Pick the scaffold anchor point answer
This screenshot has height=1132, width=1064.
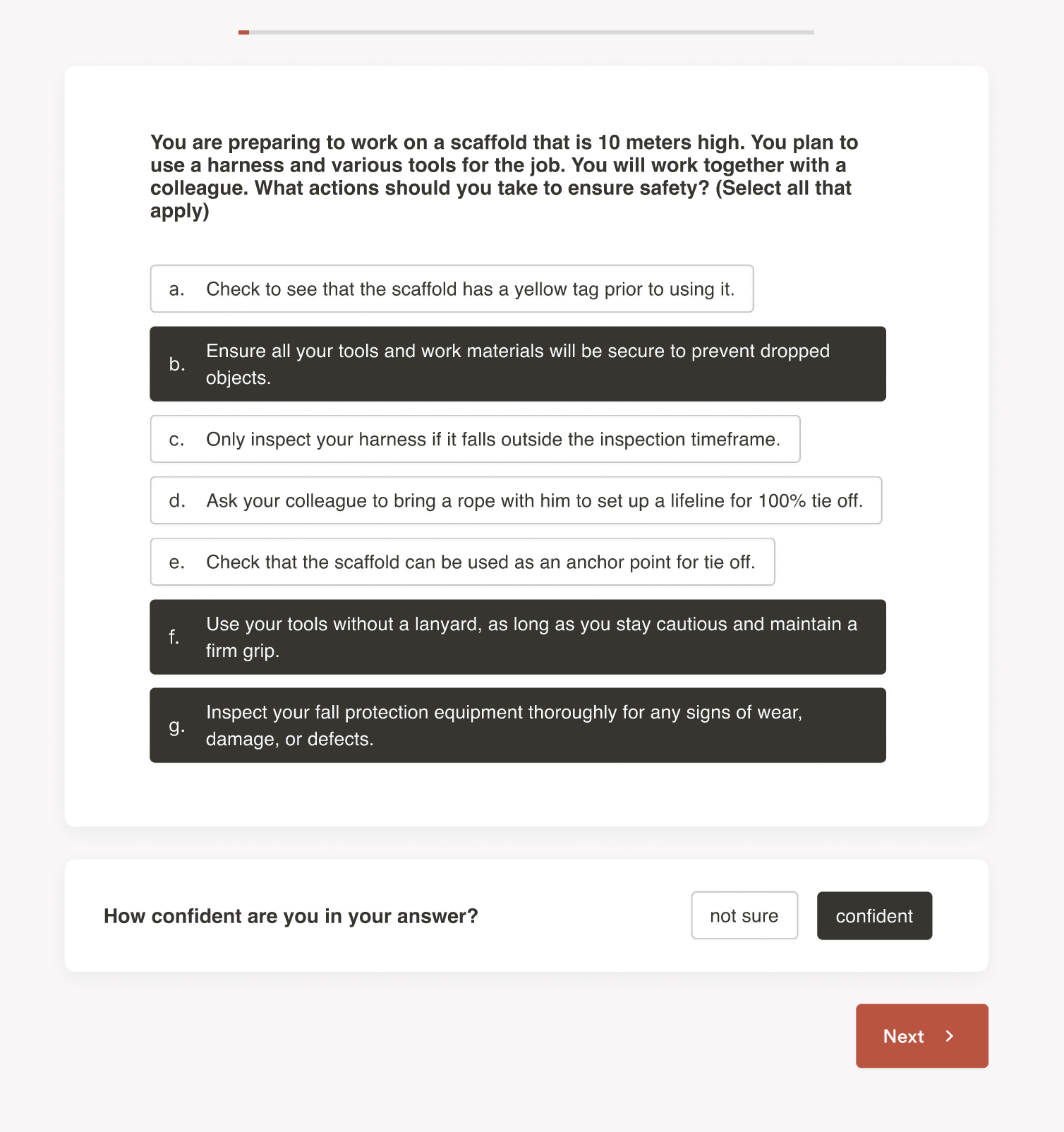[462, 562]
